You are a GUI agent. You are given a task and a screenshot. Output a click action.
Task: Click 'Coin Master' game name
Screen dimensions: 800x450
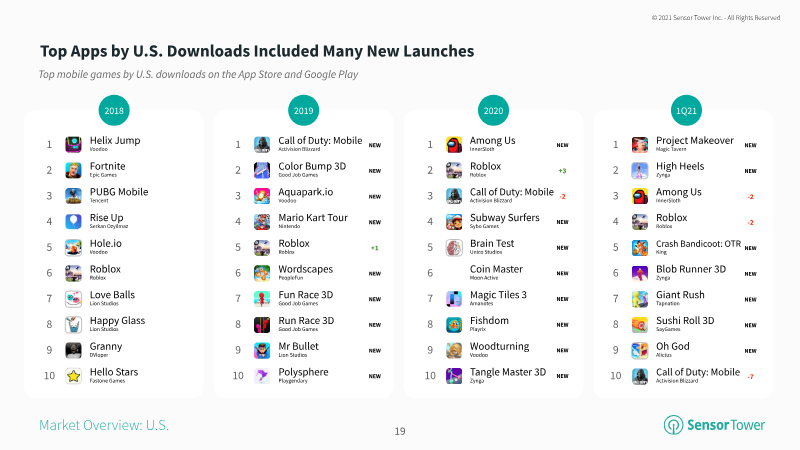(496, 269)
